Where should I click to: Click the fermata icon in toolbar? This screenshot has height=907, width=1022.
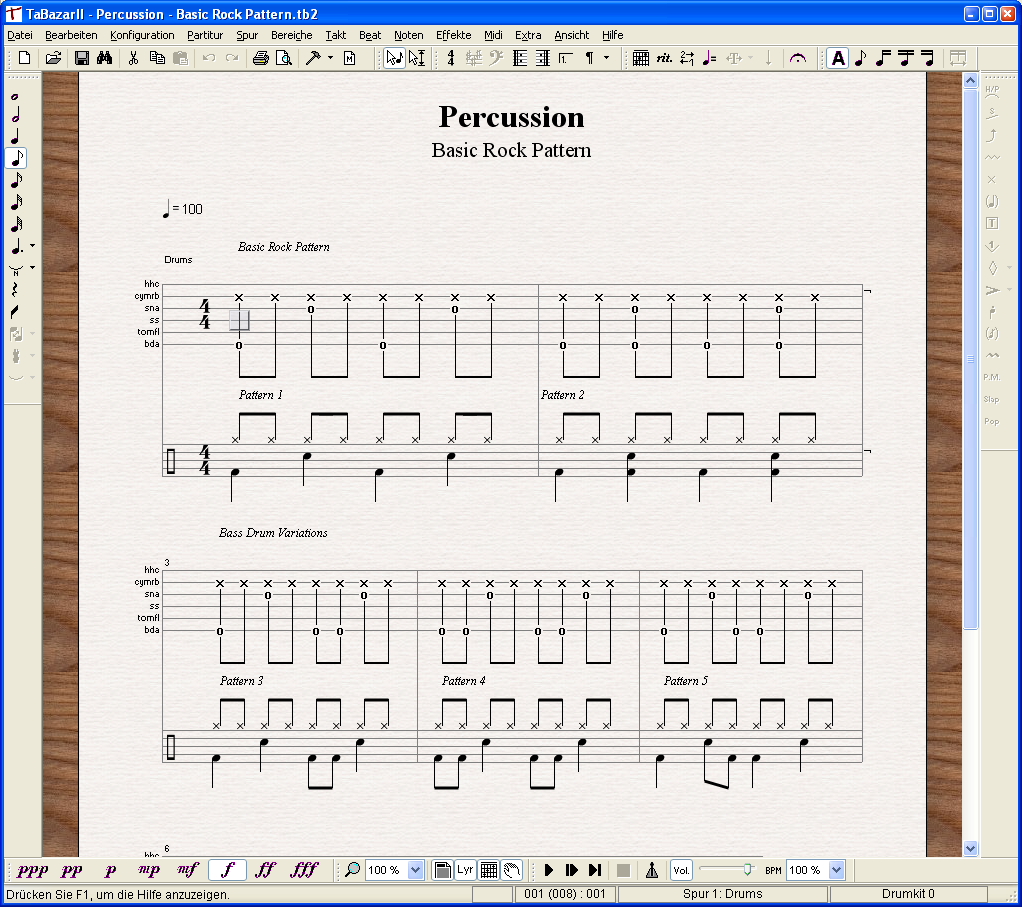tap(797, 58)
